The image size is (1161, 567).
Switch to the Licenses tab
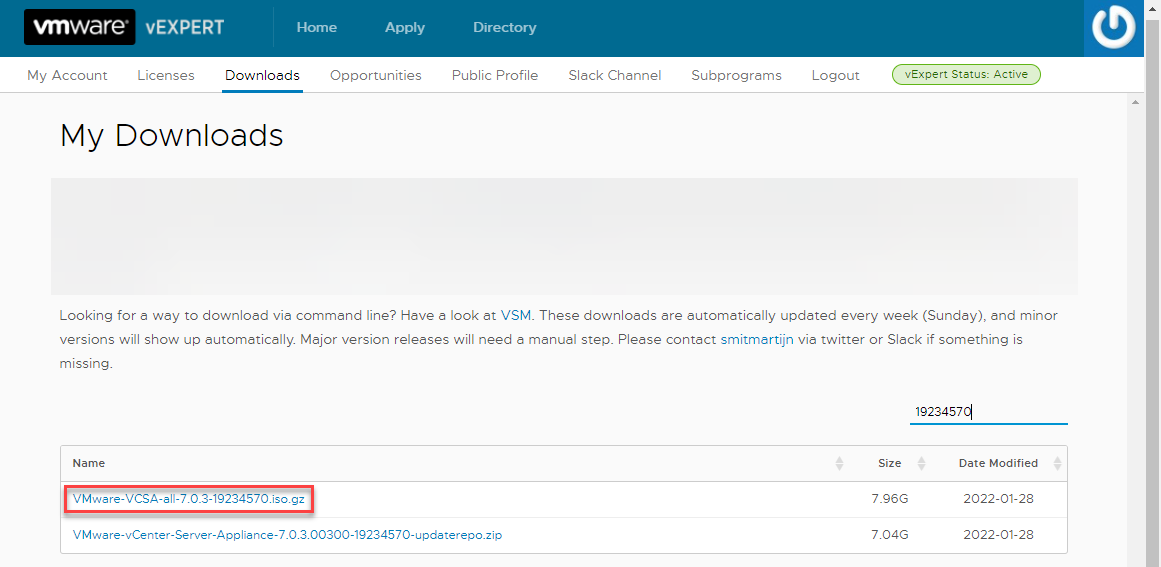coord(166,76)
